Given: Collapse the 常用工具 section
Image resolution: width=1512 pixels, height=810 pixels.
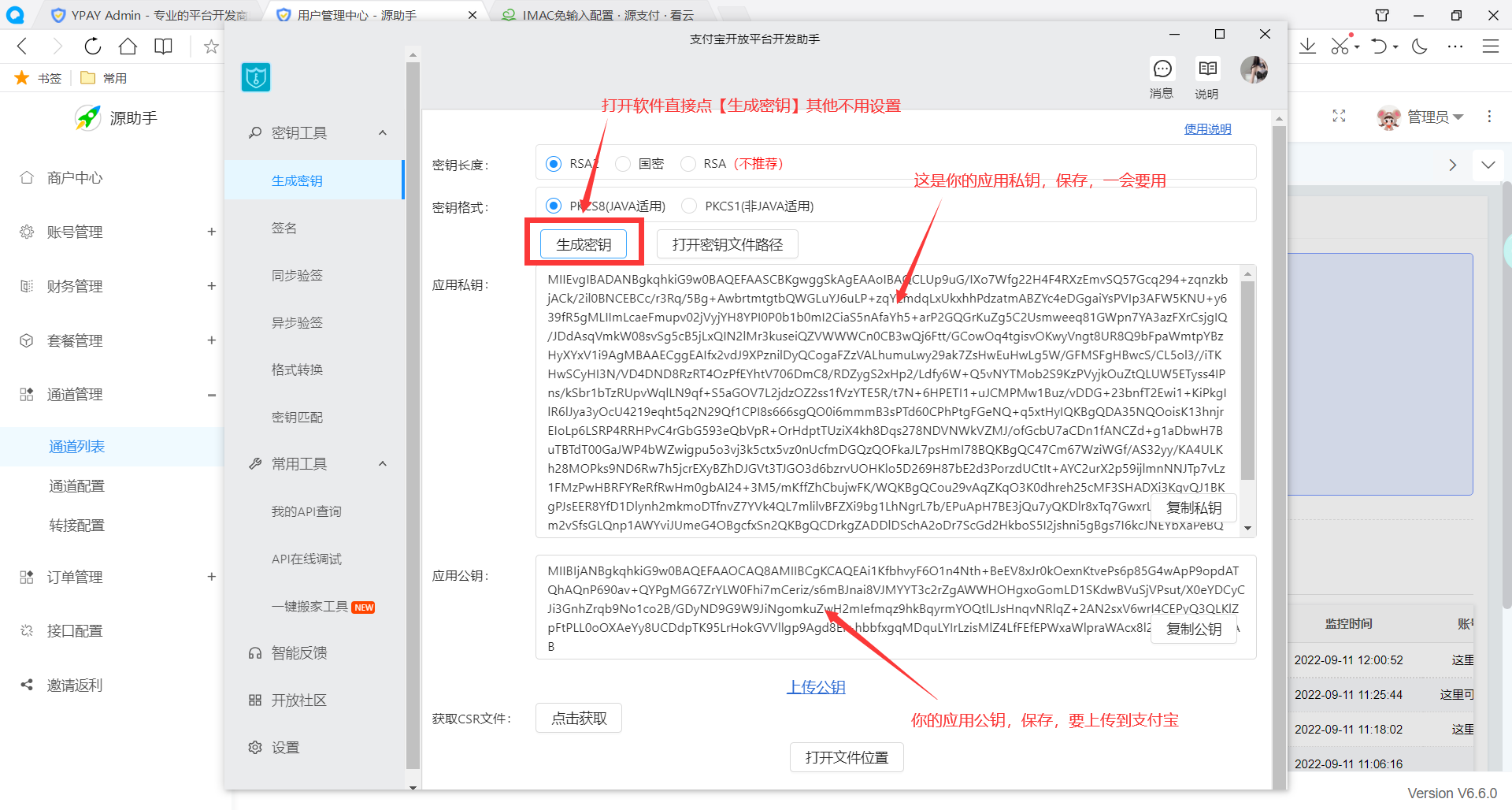Looking at the screenshot, I should [383, 463].
